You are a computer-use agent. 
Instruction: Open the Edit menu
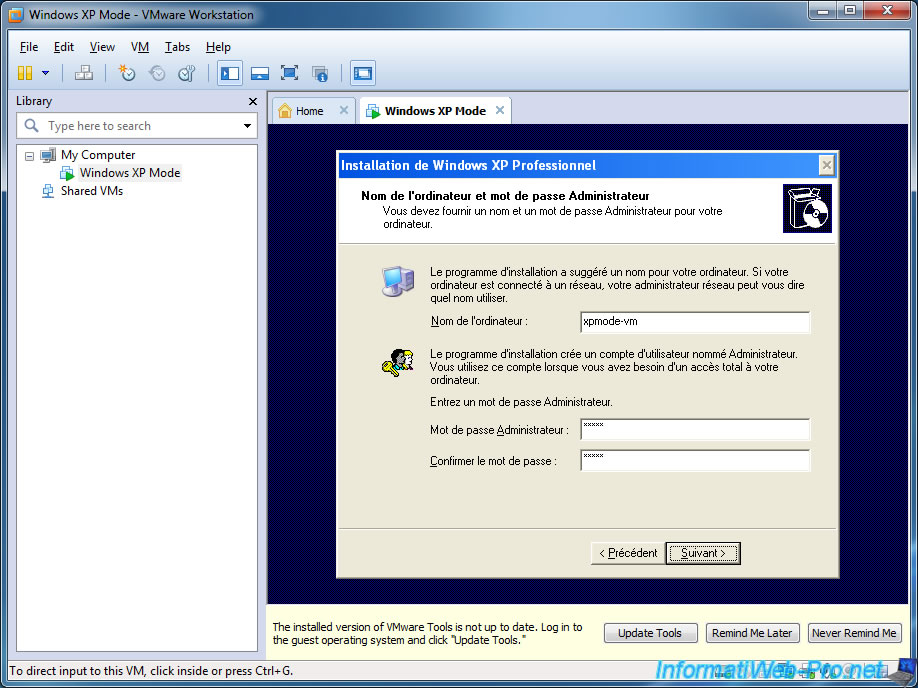click(x=64, y=47)
